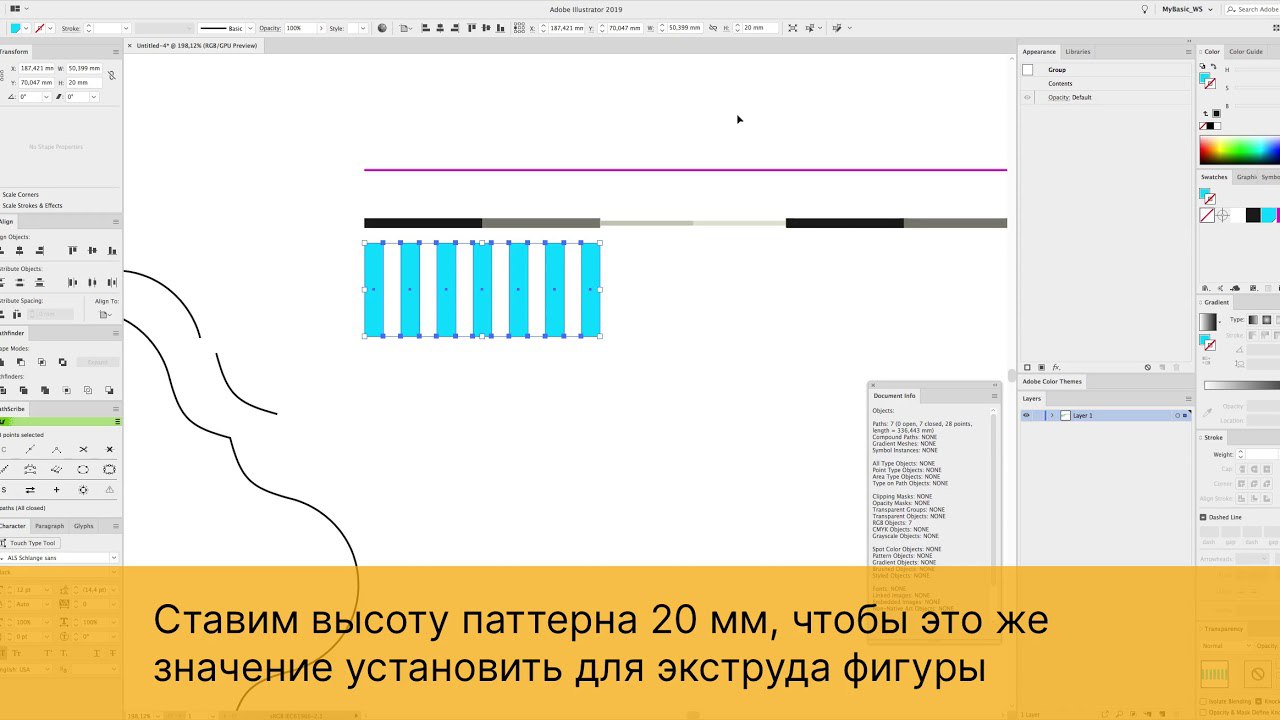Open the Basic brush definition dropdown
The height and width of the screenshot is (720, 1280).
(x=250, y=28)
